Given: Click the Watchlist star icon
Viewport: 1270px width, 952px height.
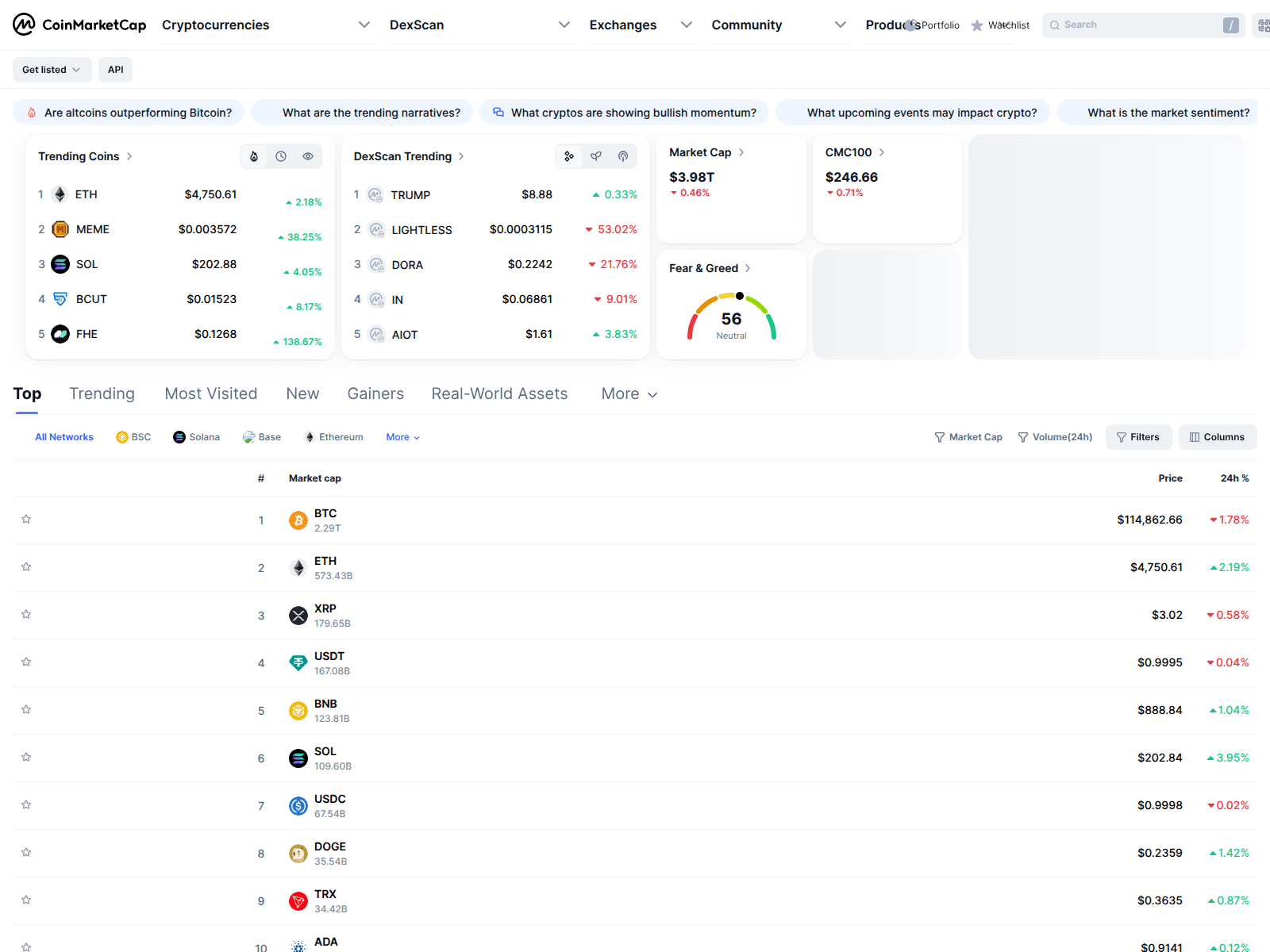Looking at the screenshot, I should coord(976,25).
